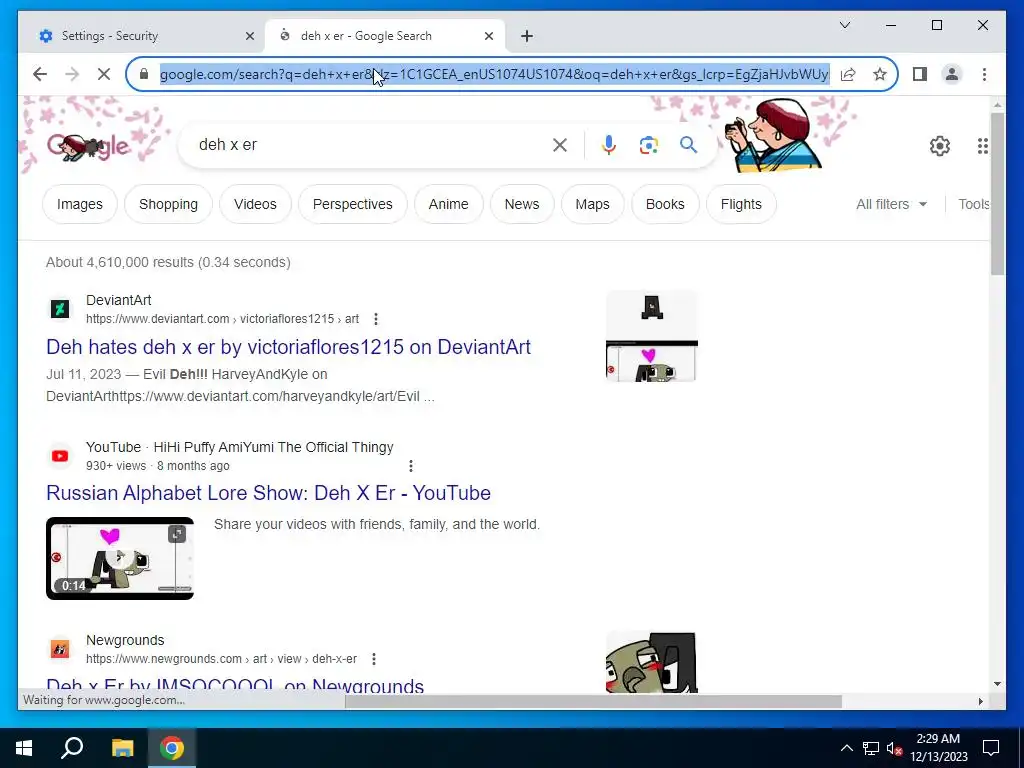Open the network icon in the system tray
1024x768 pixels.
tap(871, 748)
